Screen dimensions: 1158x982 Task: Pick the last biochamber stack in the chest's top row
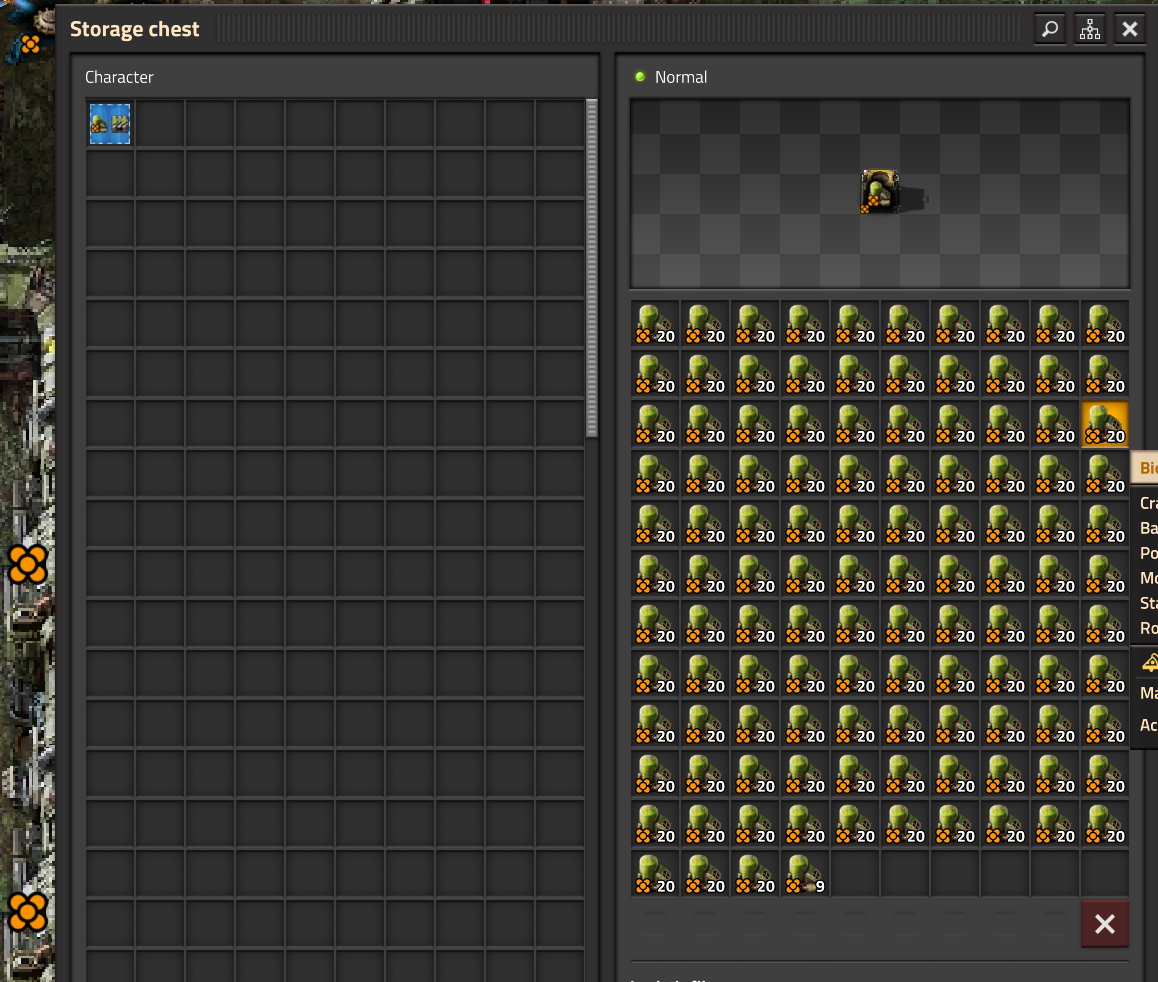point(1105,324)
